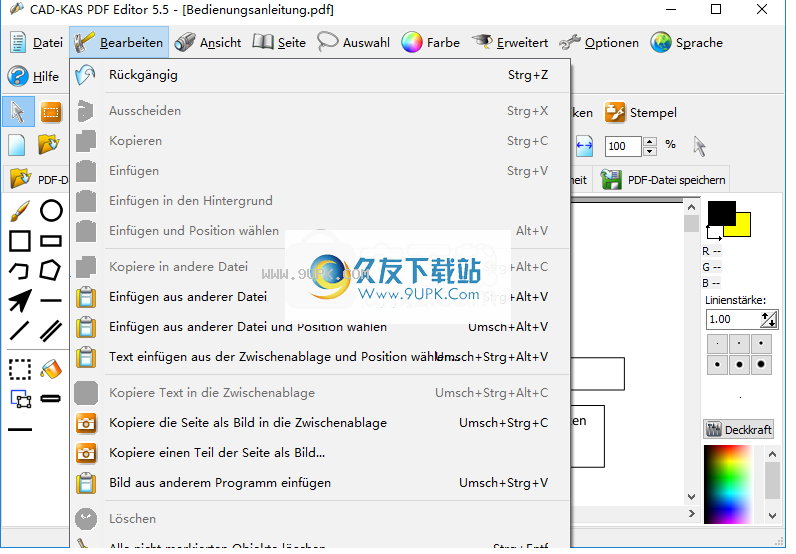
Task: Open the Hilfe menu
Action: tap(34, 77)
